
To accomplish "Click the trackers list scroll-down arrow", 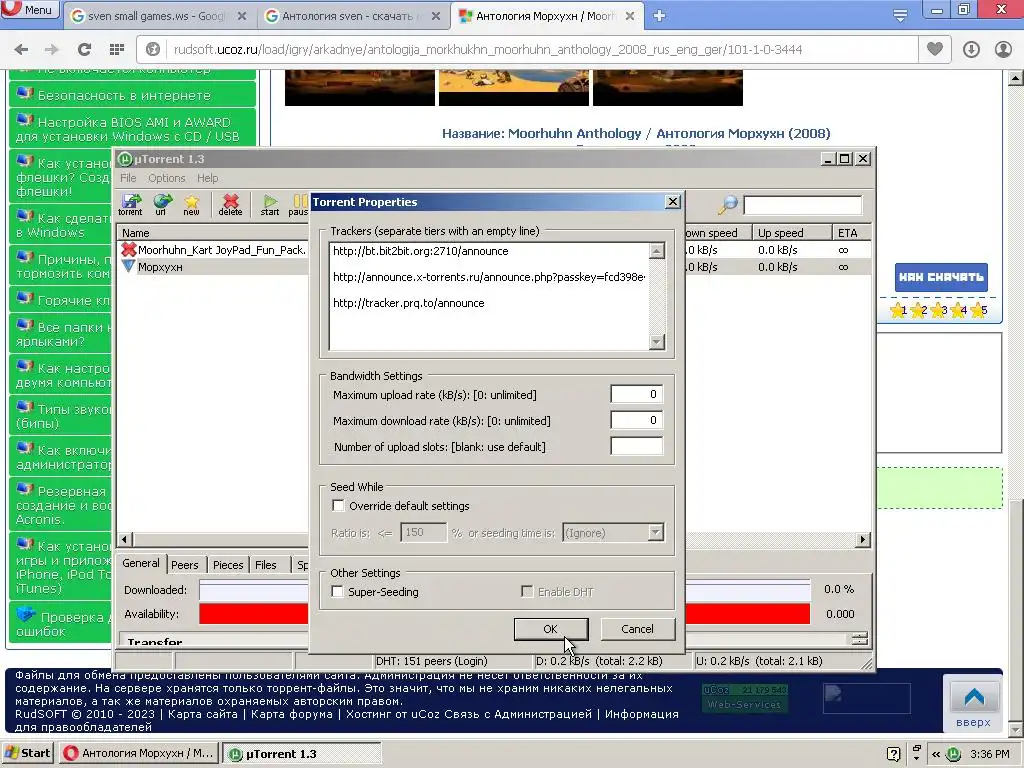I will tap(657, 342).
